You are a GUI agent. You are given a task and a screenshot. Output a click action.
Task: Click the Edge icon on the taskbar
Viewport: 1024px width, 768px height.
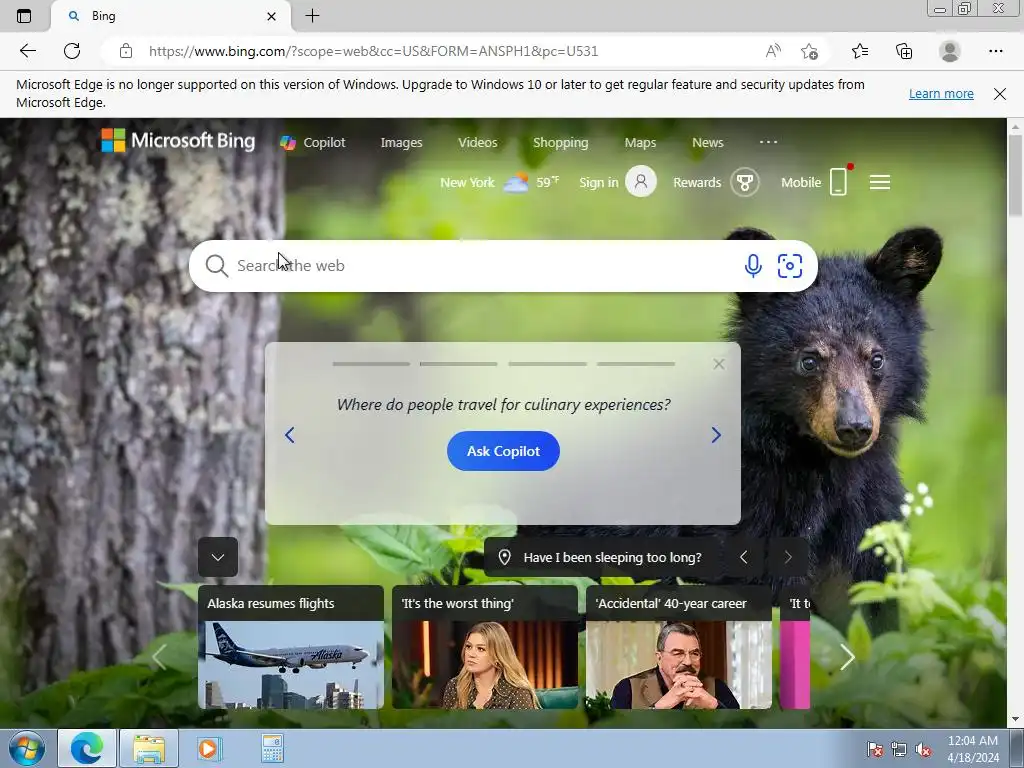click(87, 748)
